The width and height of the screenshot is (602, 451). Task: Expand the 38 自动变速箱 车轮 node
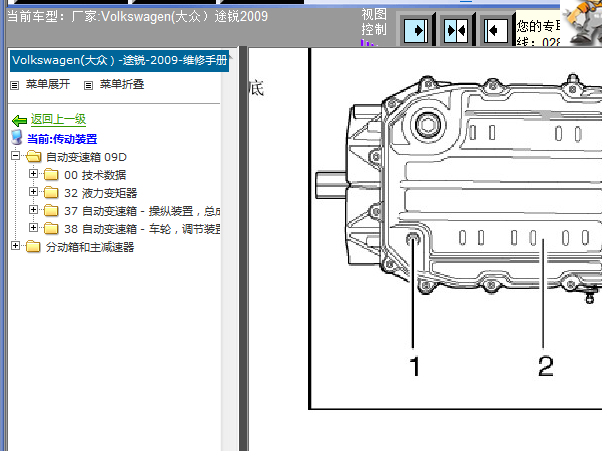click(x=33, y=228)
